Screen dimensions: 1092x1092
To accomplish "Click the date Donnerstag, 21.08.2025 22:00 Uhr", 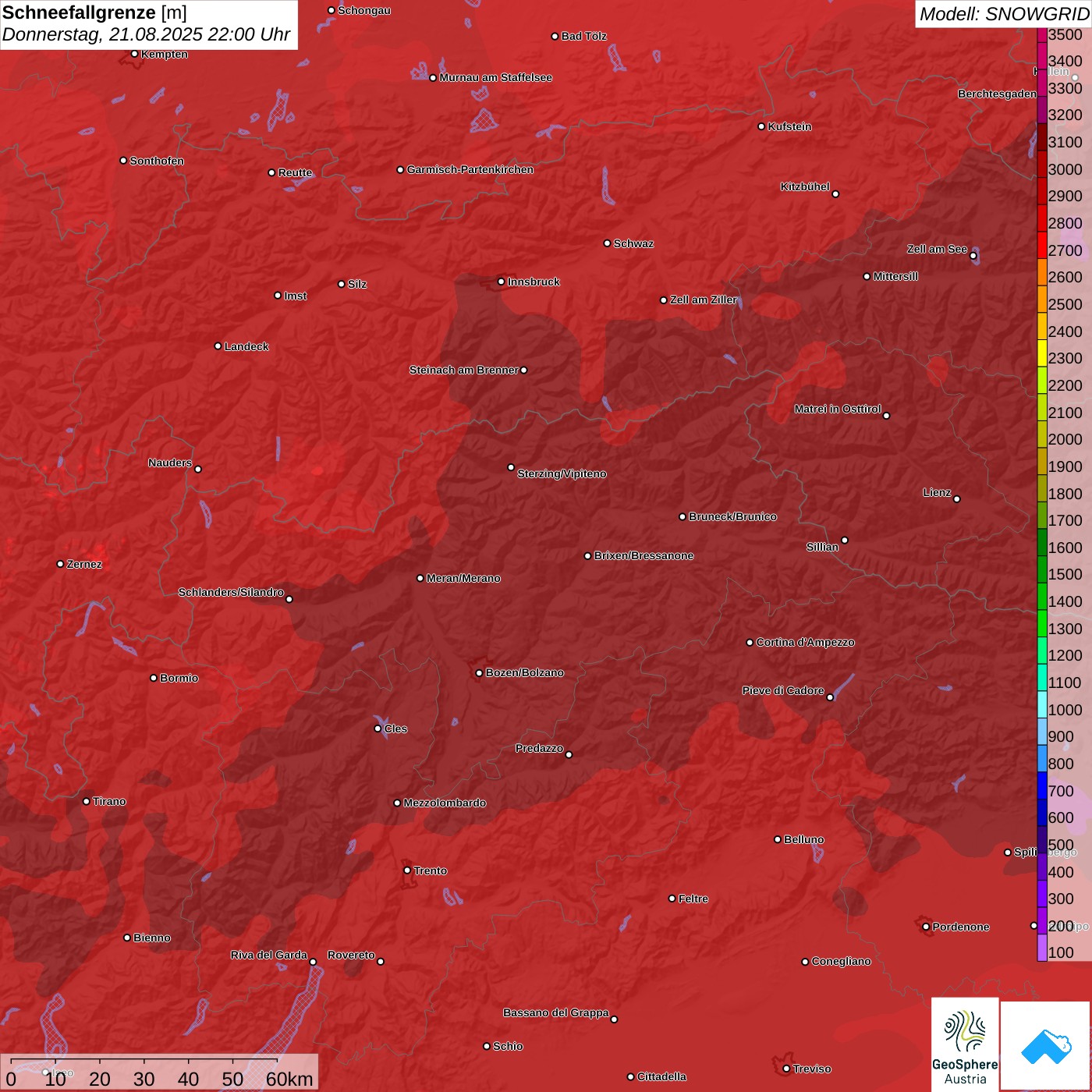I will pyautogui.click(x=146, y=34).
